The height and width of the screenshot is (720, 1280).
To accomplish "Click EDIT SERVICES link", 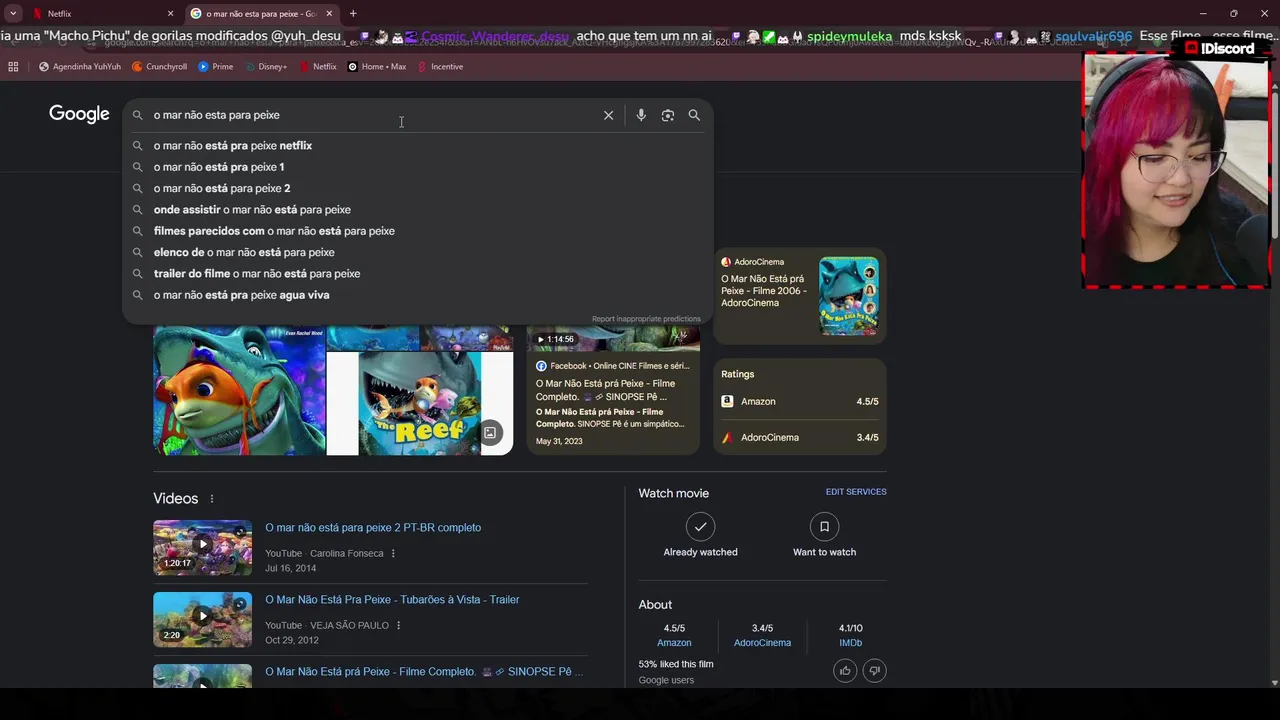I will (856, 492).
